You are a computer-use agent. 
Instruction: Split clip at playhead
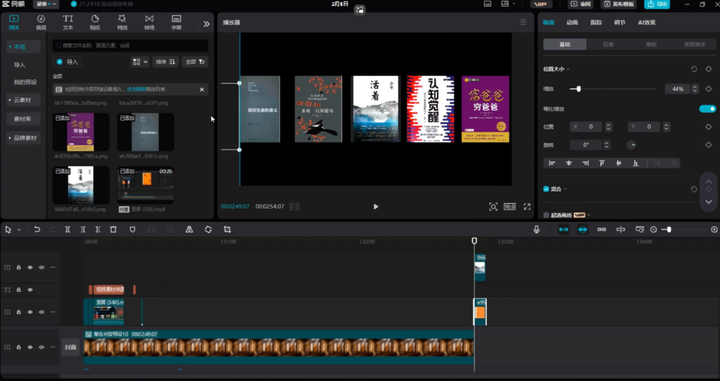point(68,230)
